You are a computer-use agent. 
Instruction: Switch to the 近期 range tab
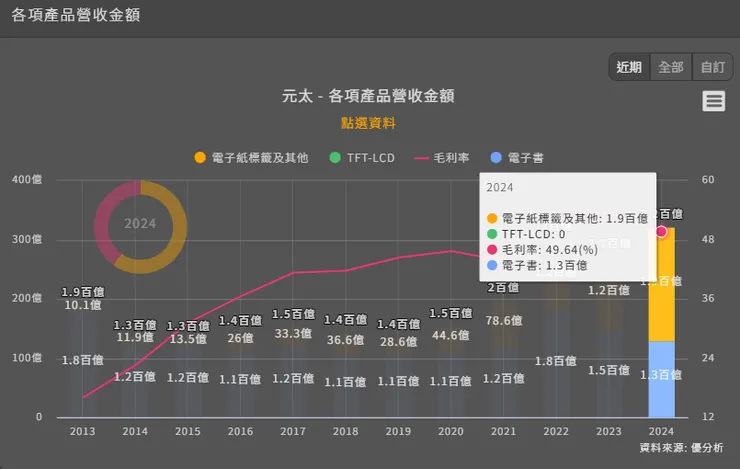tap(629, 67)
